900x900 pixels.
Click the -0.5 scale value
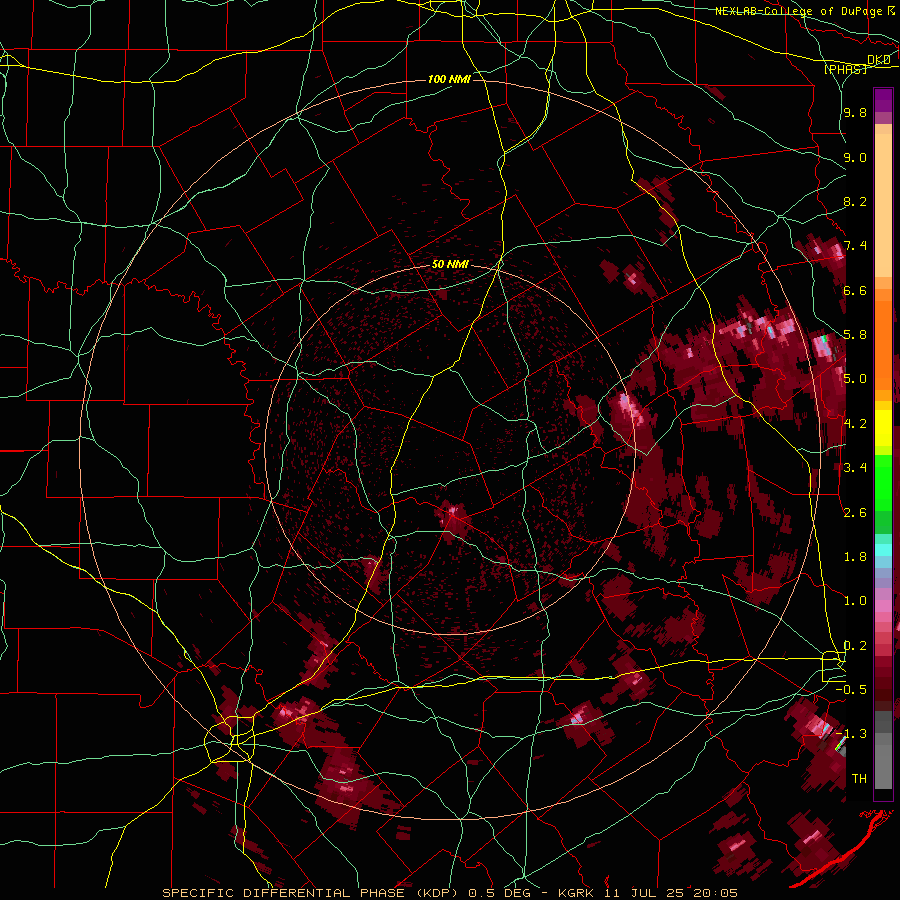pos(852,689)
